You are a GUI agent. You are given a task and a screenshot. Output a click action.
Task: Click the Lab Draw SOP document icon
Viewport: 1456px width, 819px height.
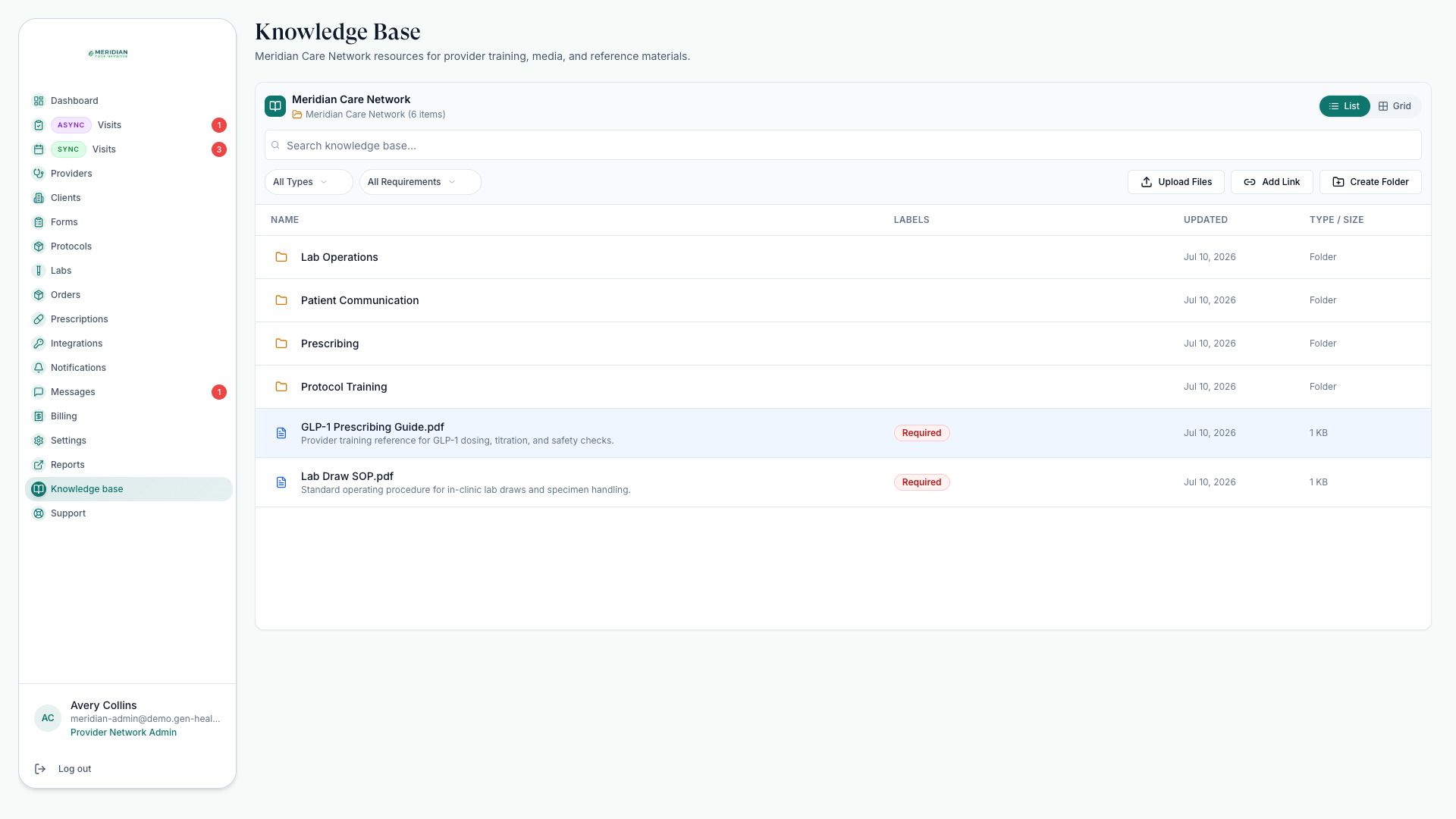click(x=281, y=482)
